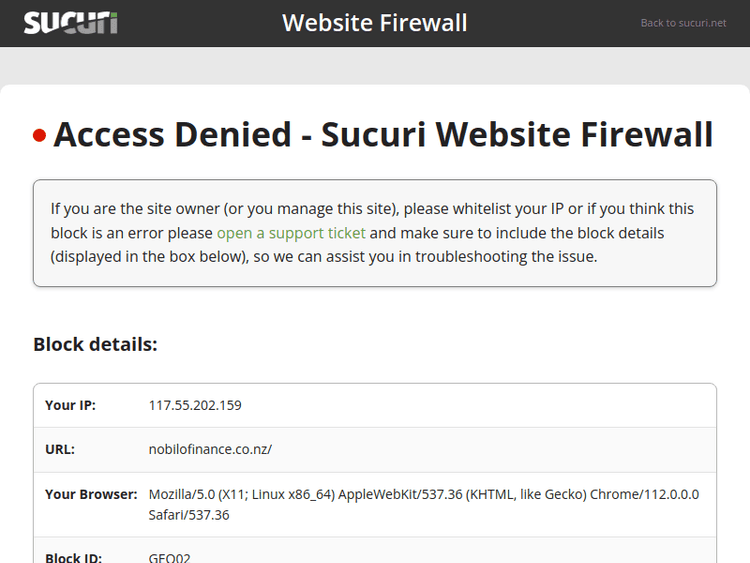The height and width of the screenshot is (563, 750).
Task: Click the Access Denied main heading
Action: pyautogui.click(x=383, y=134)
